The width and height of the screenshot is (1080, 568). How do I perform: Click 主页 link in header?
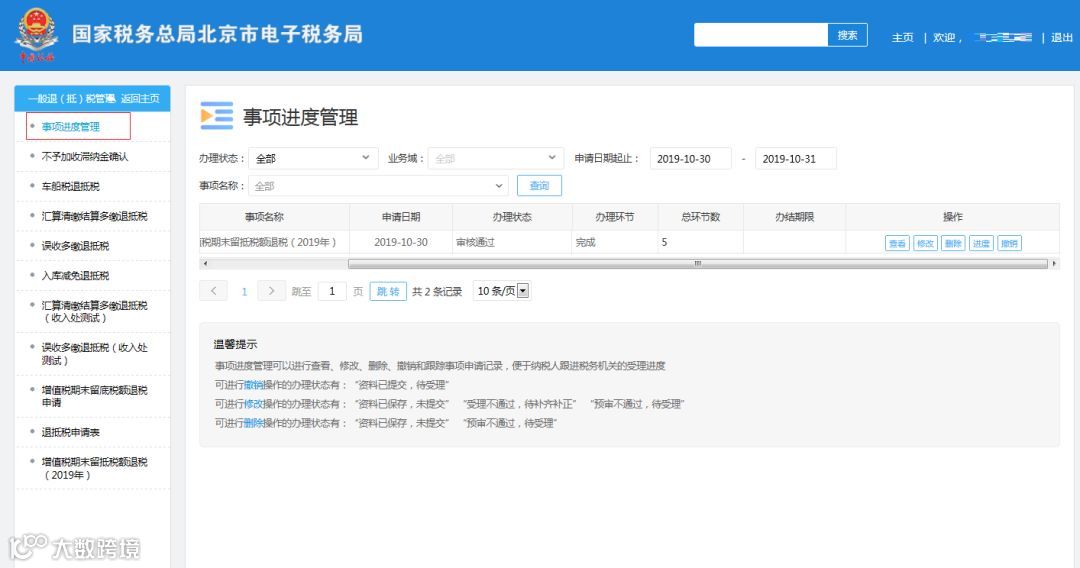(x=902, y=37)
